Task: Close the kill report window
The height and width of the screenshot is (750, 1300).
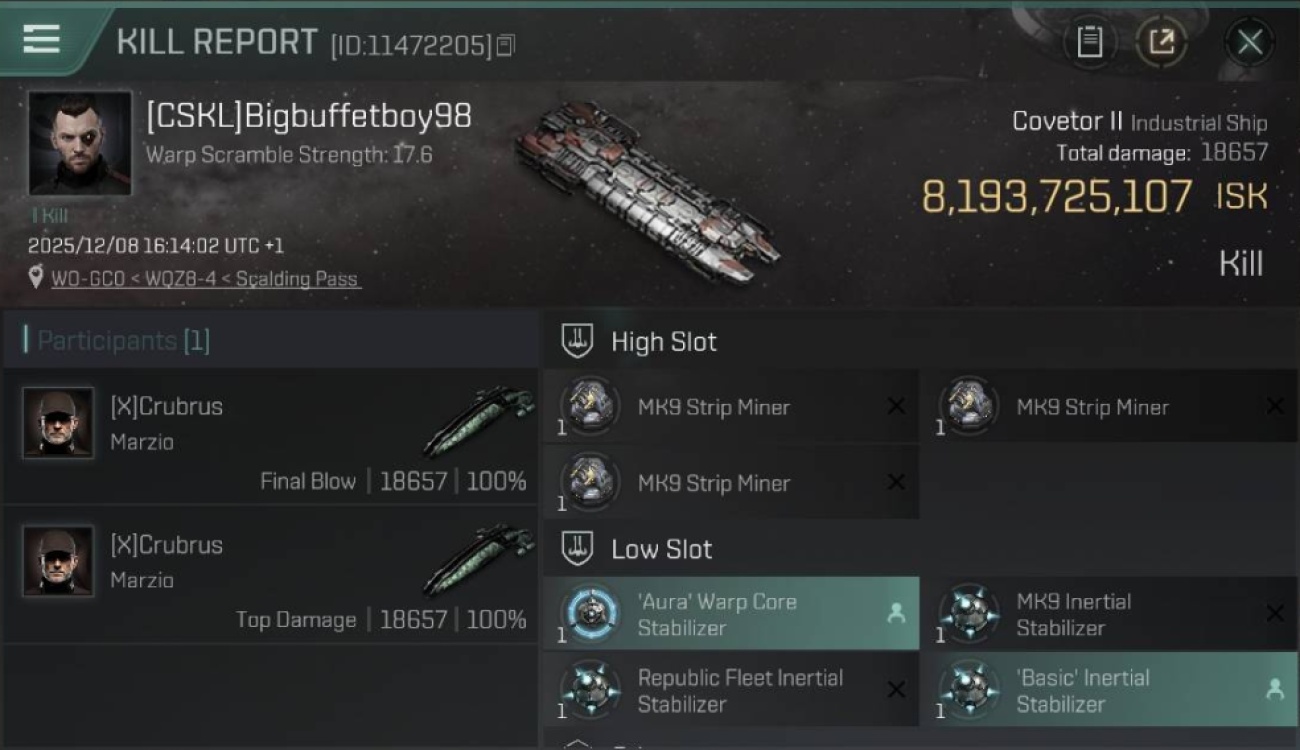Action: click(1249, 42)
